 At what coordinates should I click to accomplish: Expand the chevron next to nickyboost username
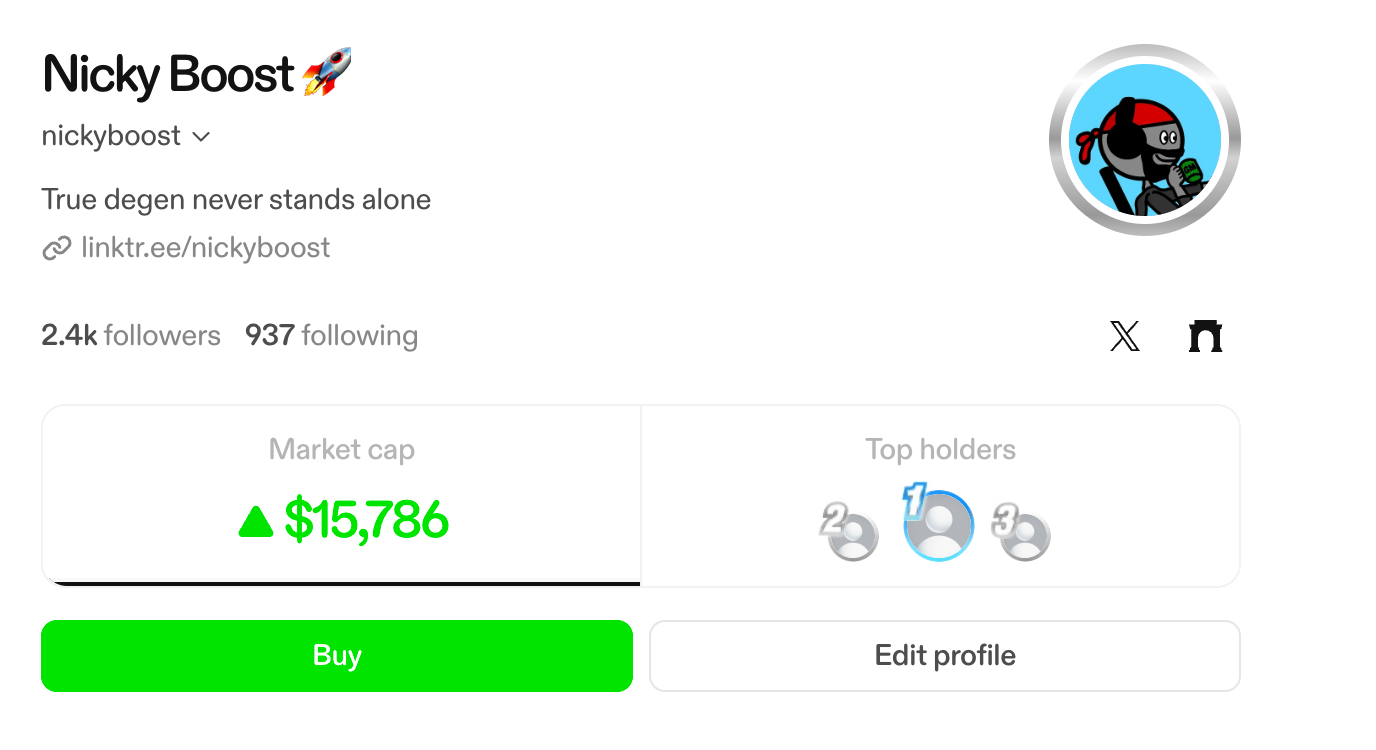pos(201,136)
